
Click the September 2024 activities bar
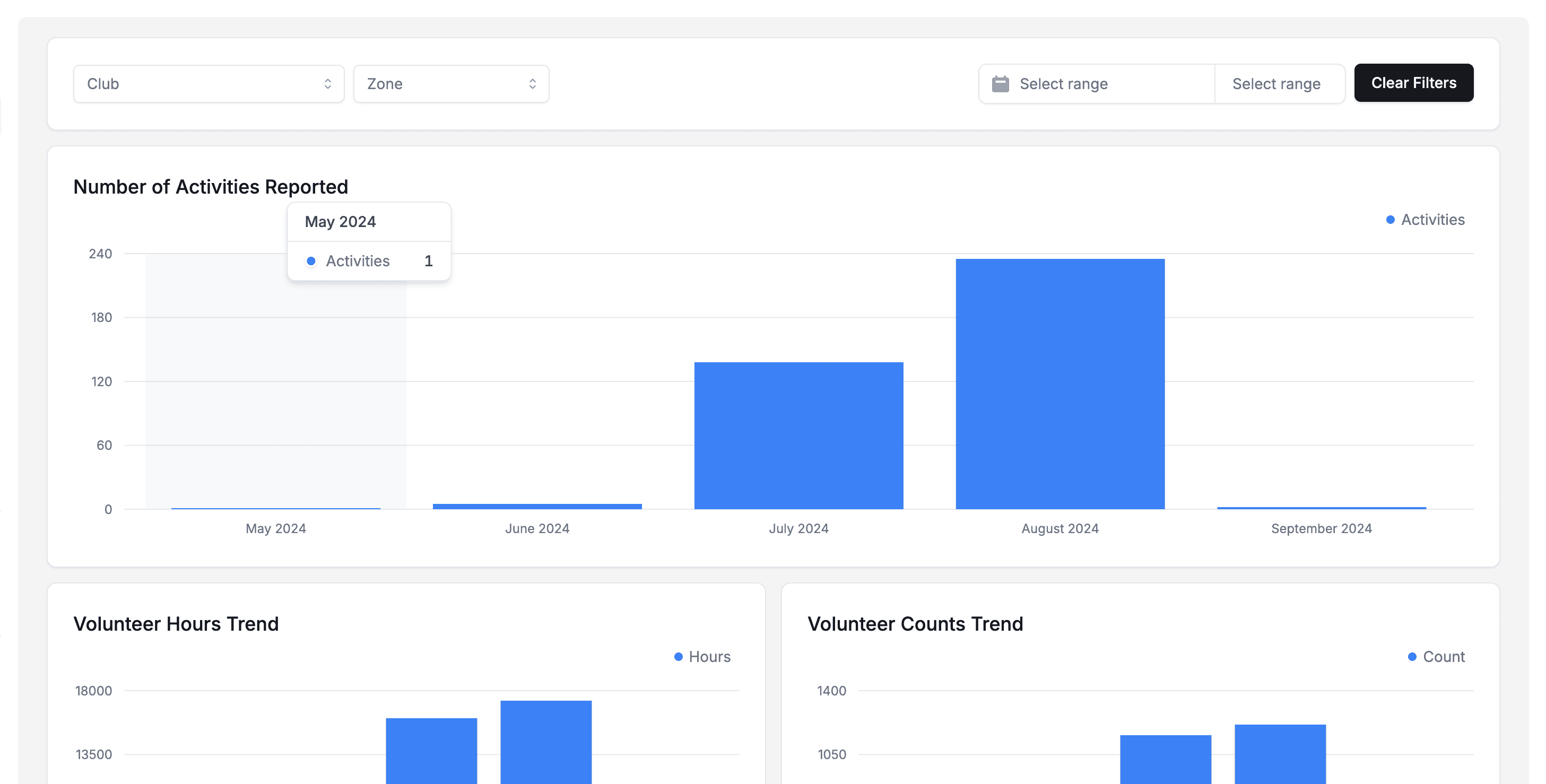[x=1321, y=508]
